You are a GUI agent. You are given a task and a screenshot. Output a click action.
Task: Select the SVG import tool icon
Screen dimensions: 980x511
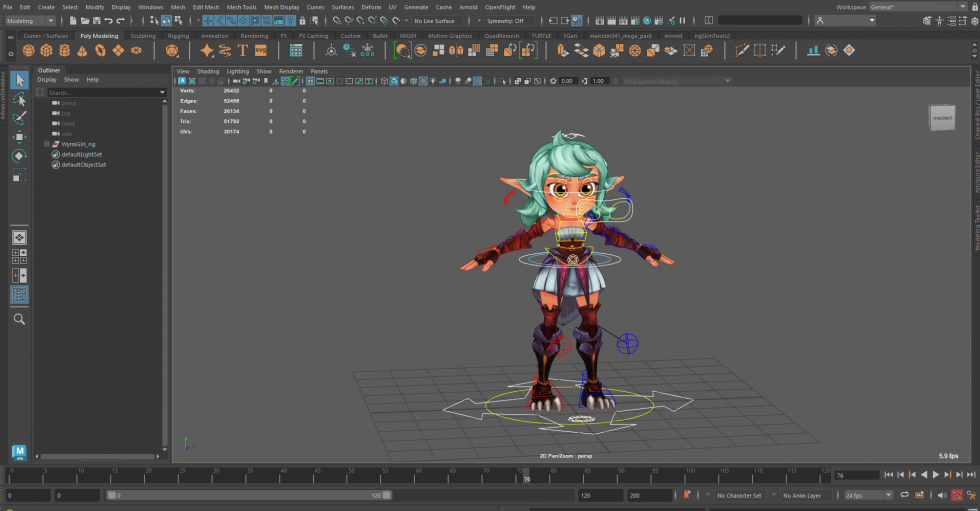coord(261,50)
